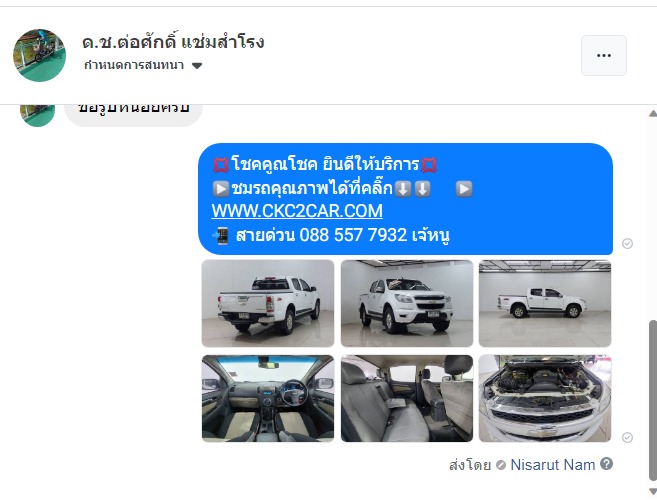This screenshot has height=500, width=657.
Task: Open the three-dots conversation options button
Action: click(603, 55)
